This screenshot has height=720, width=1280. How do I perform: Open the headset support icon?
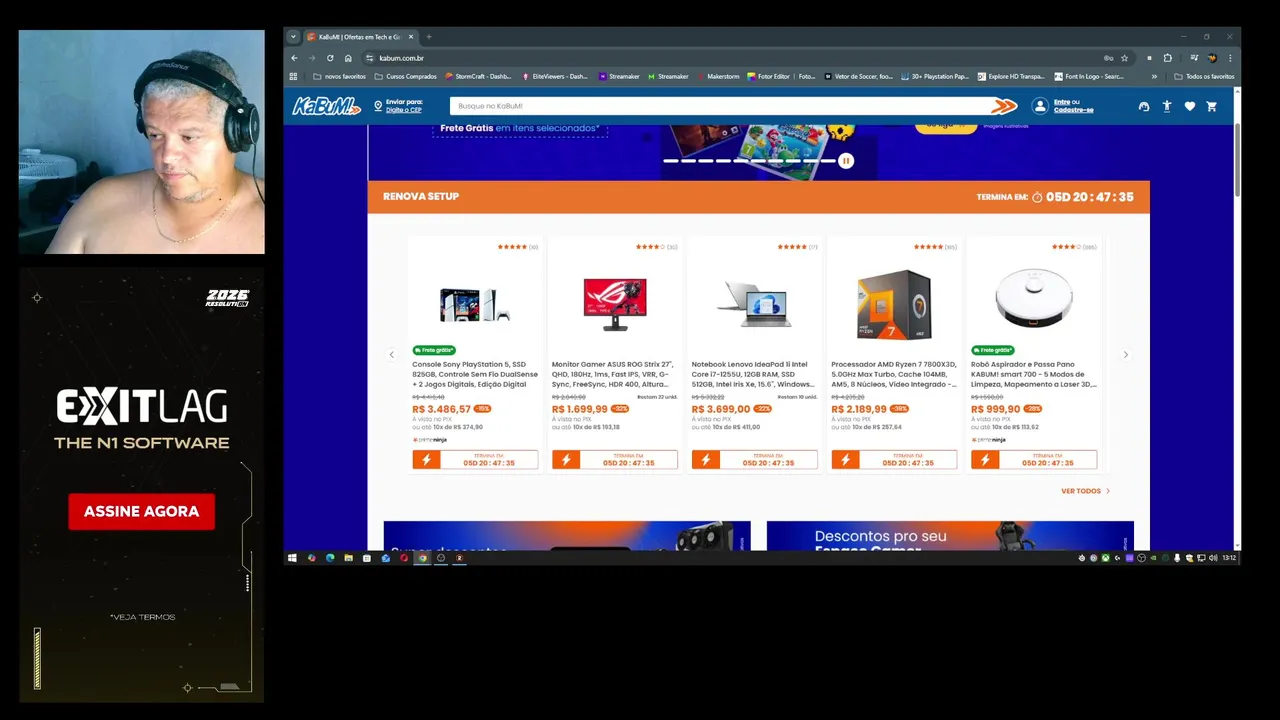[x=1144, y=106]
